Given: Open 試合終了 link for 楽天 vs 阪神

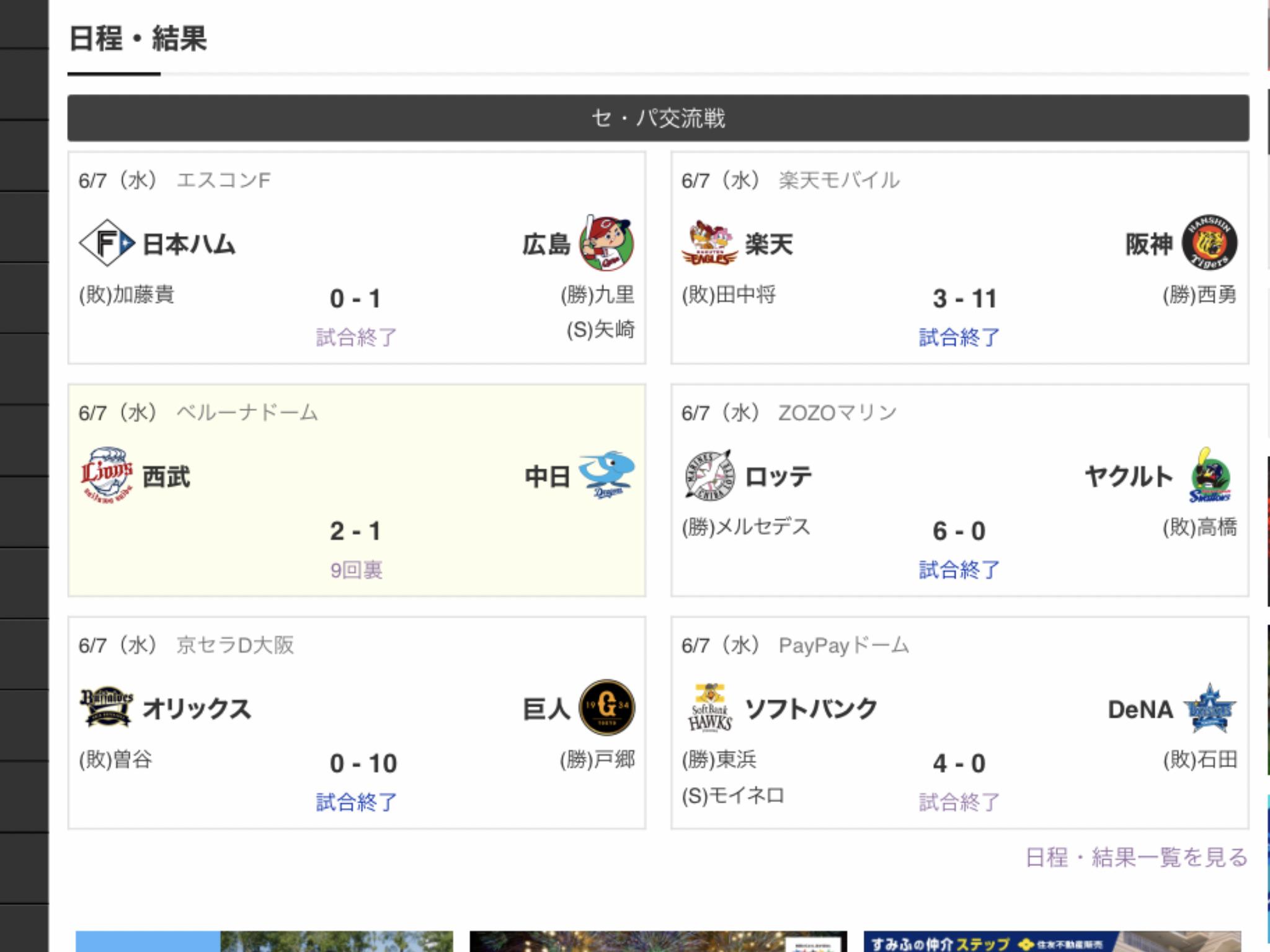Looking at the screenshot, I should [959, 337].
